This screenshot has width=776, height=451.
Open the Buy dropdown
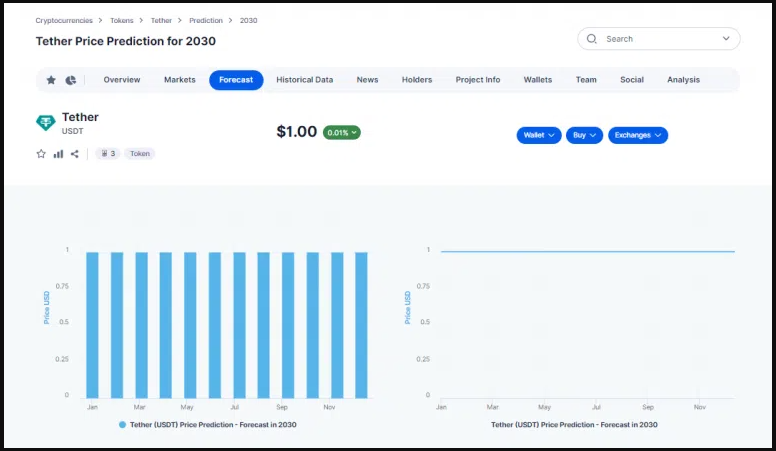pos(584,135)
